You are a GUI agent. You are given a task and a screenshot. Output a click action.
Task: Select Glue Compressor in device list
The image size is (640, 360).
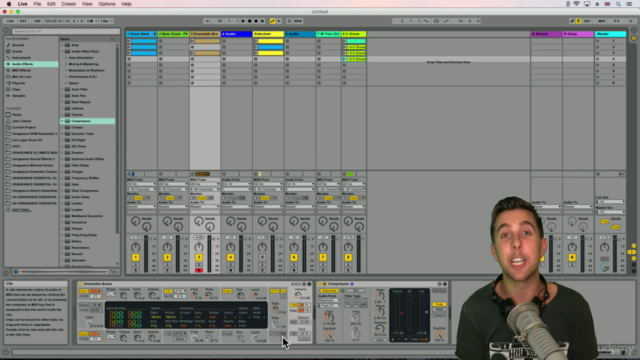[85, 191]
